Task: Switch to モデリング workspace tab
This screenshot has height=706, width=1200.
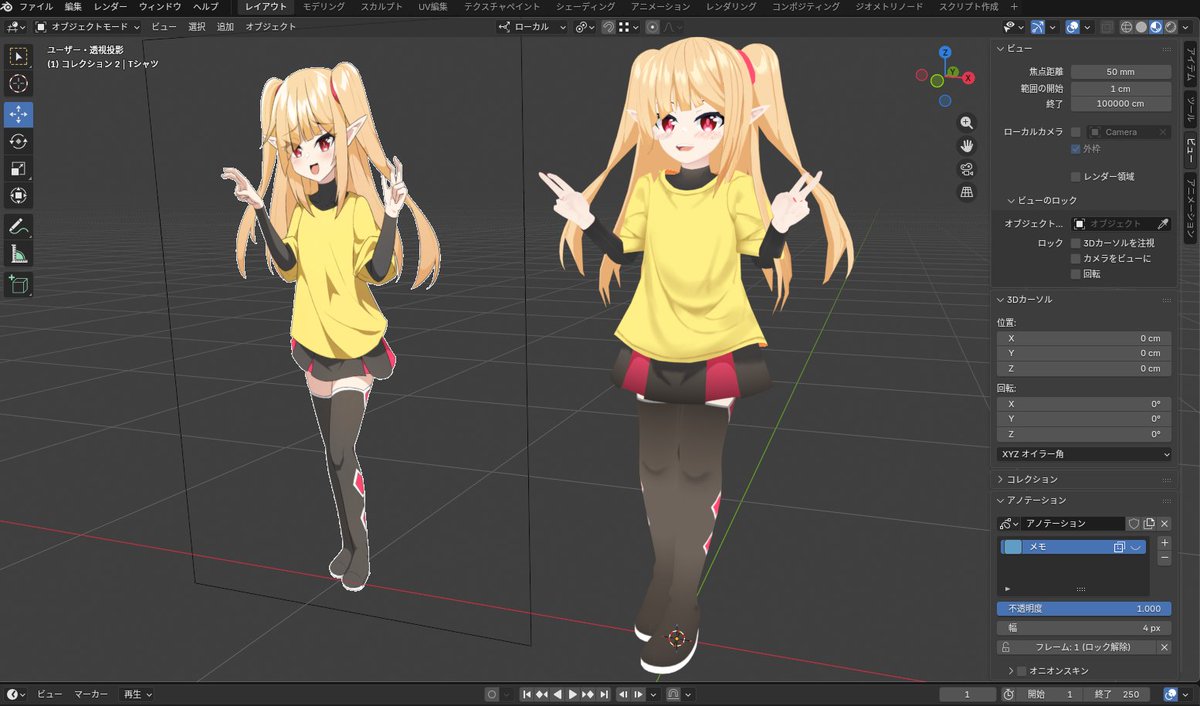Action: (x=324, y=7)
